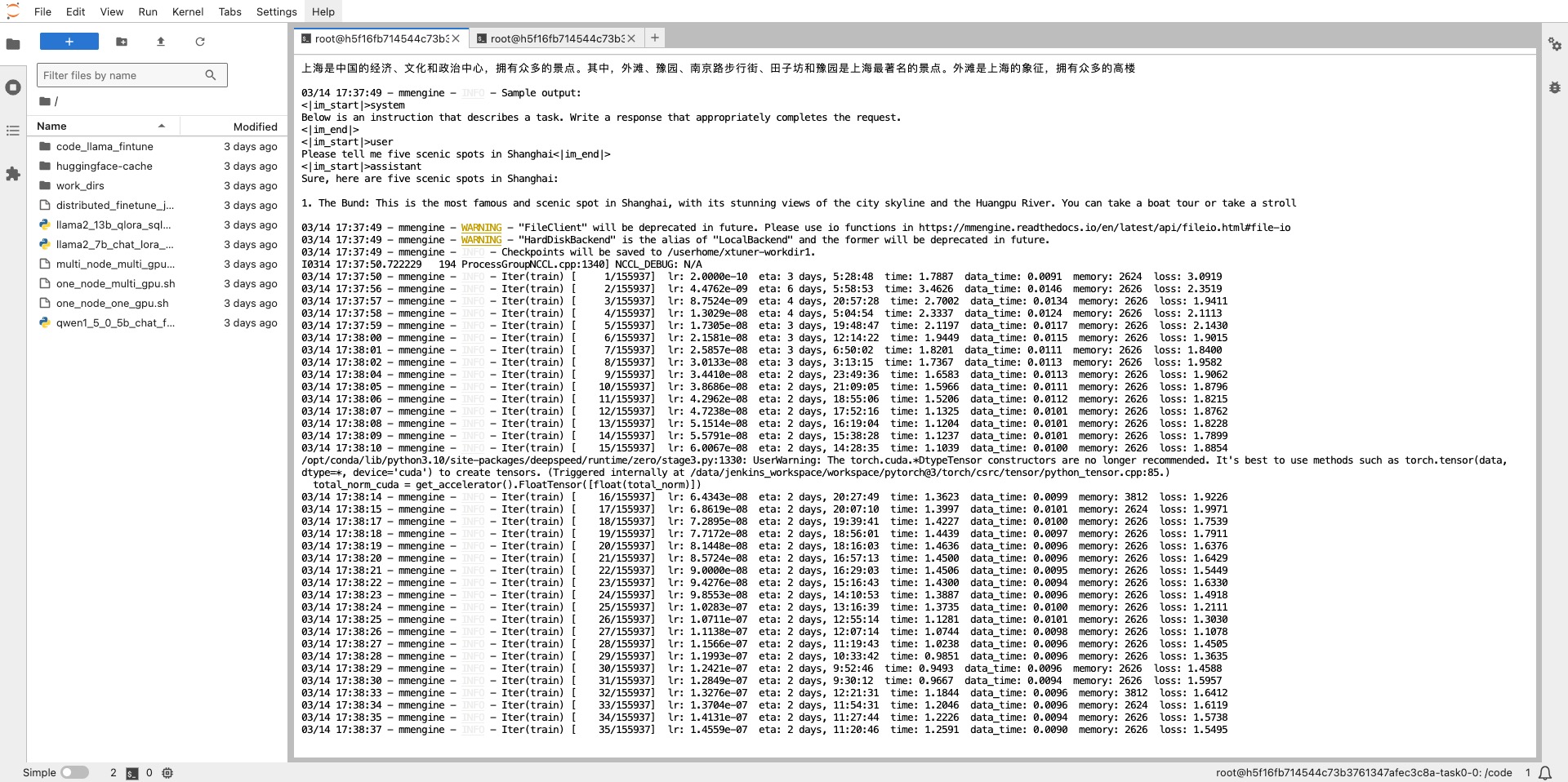Toggle Simple mode switch
The width and height of the screenshot is (1568, 782).
pos(74,772)
